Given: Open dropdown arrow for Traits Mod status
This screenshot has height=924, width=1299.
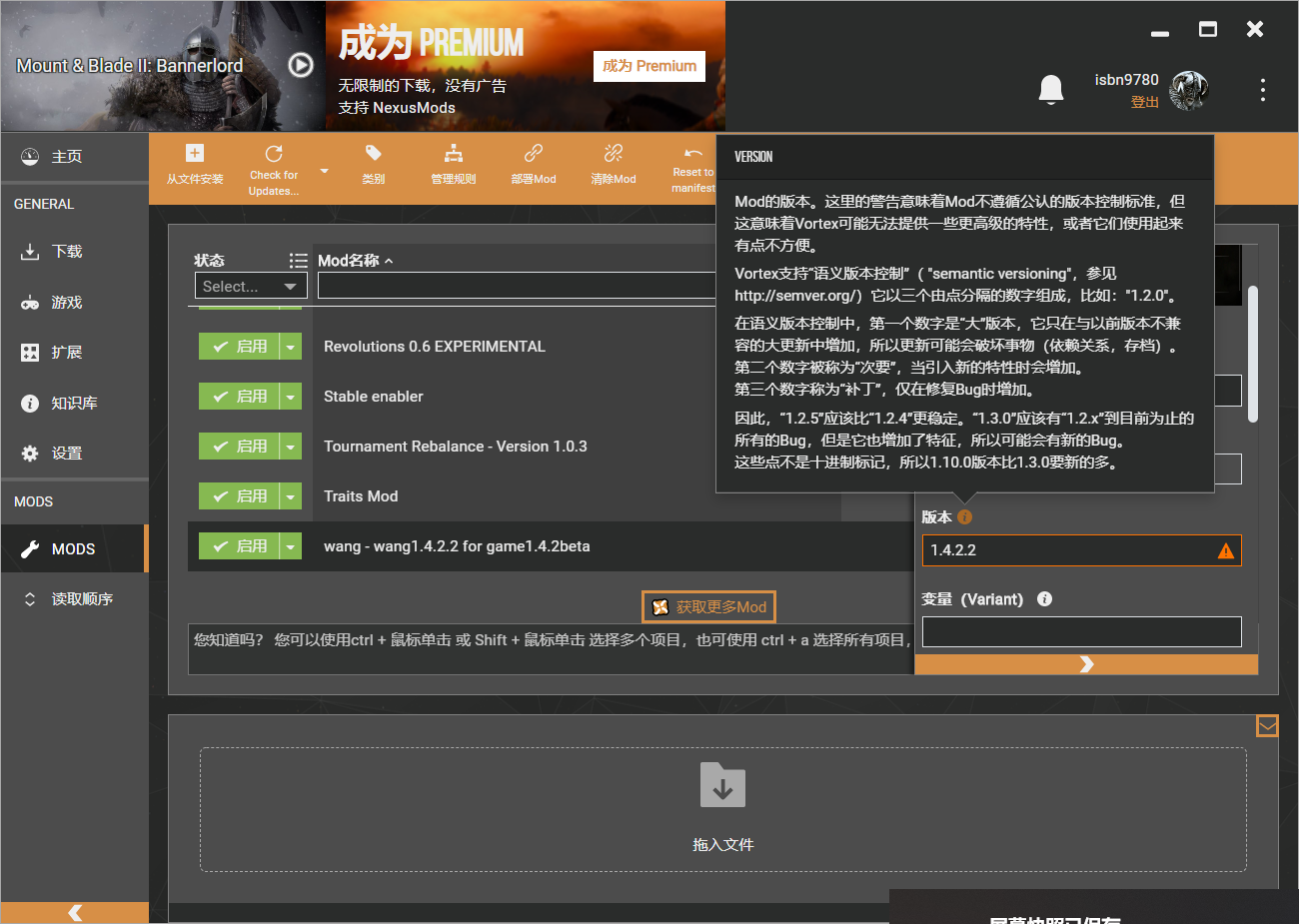Looking at the screenshot, I should (x=291, y=496).
